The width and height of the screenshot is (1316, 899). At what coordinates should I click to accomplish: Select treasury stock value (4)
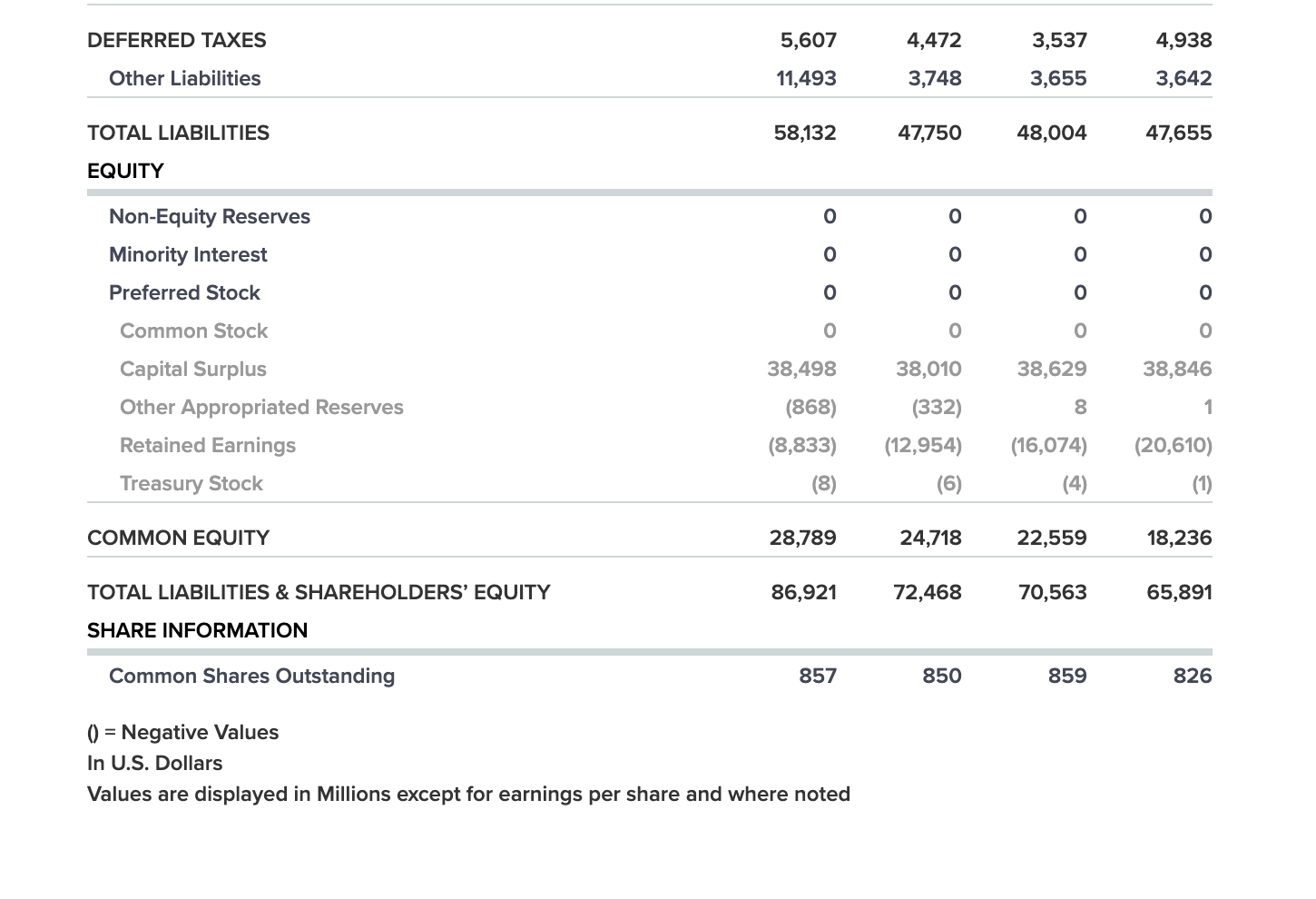pyautogui.click(x=1075, y=483)
